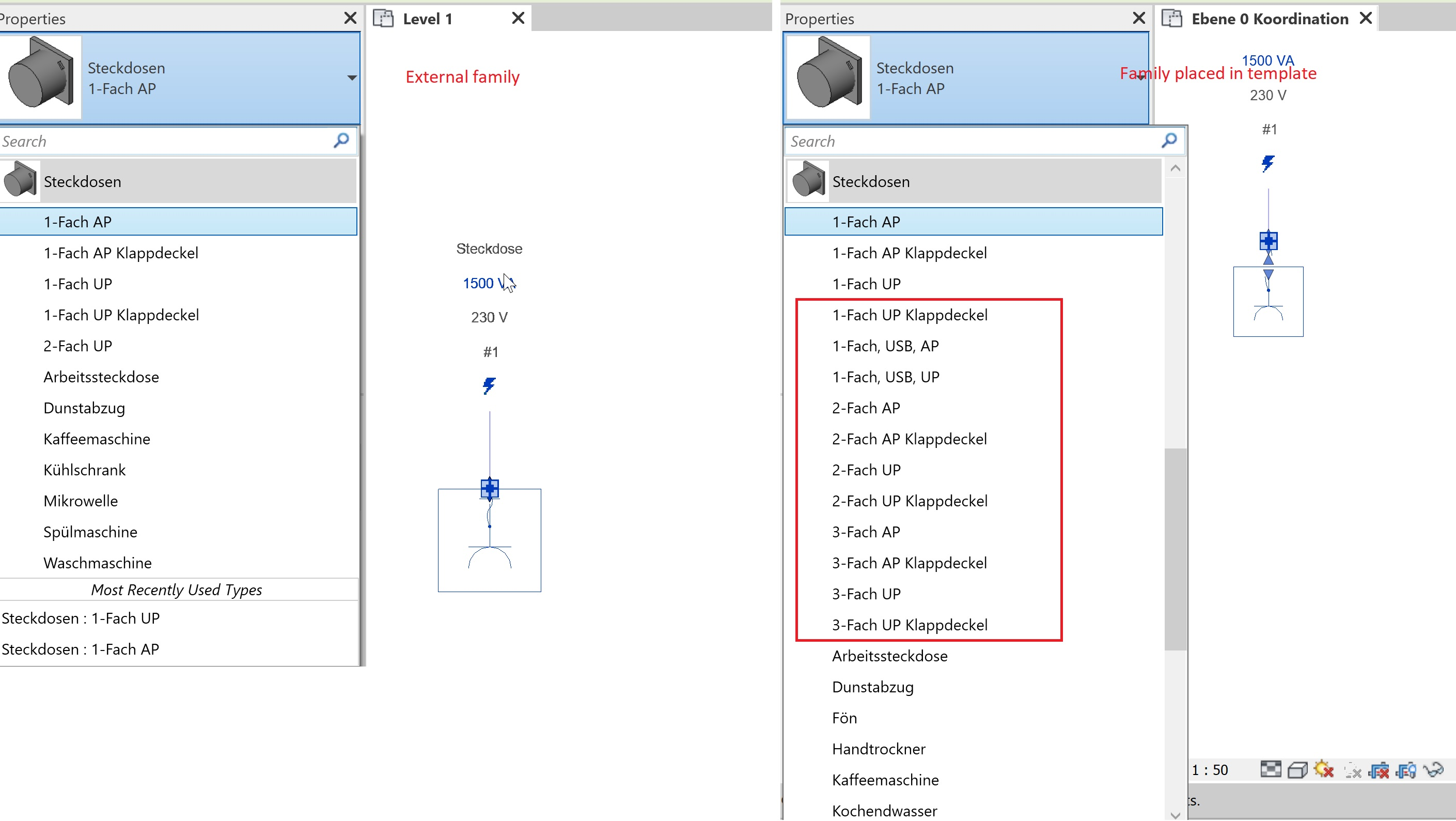
Task: Toggle Sun Path off icon
Action: tap(1324, 769)
